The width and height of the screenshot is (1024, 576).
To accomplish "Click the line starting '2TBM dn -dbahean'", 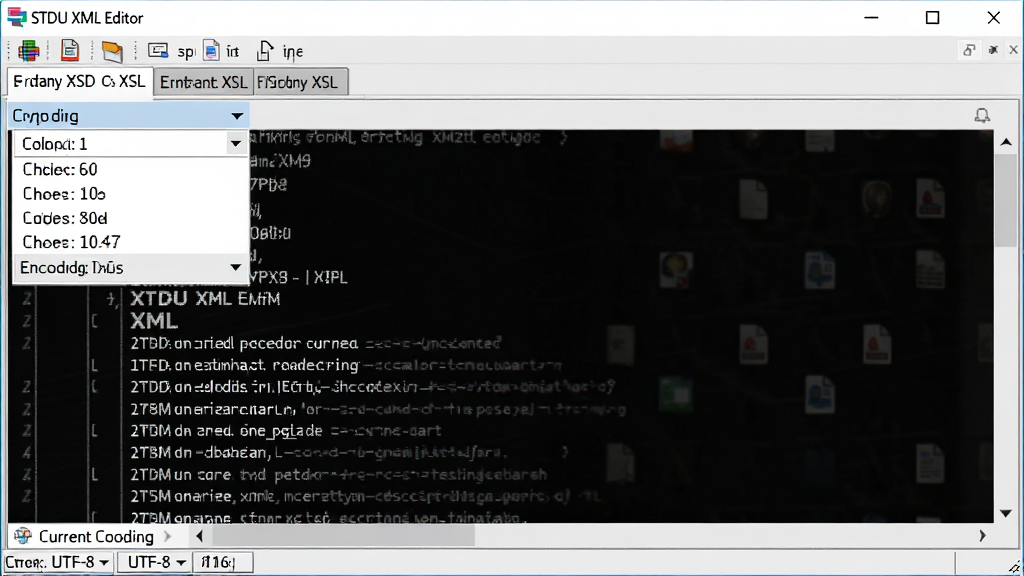I will (x=317, y=453).
